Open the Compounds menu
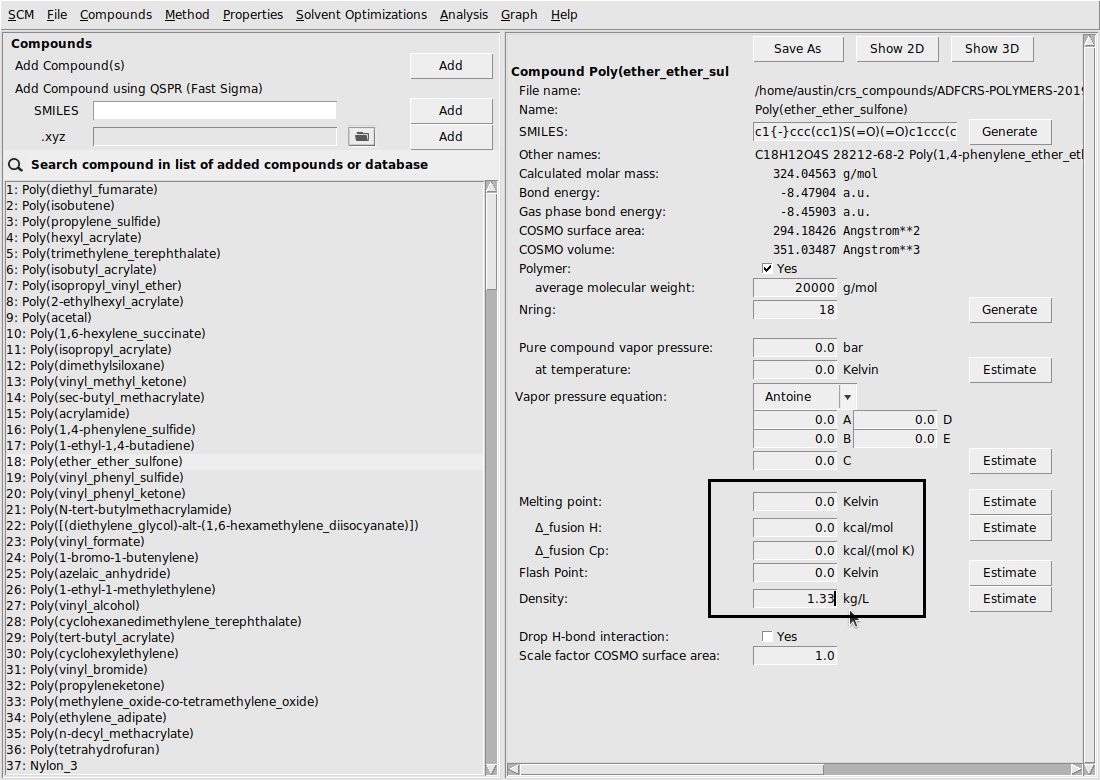1100x780 pixels. [116, 15]
